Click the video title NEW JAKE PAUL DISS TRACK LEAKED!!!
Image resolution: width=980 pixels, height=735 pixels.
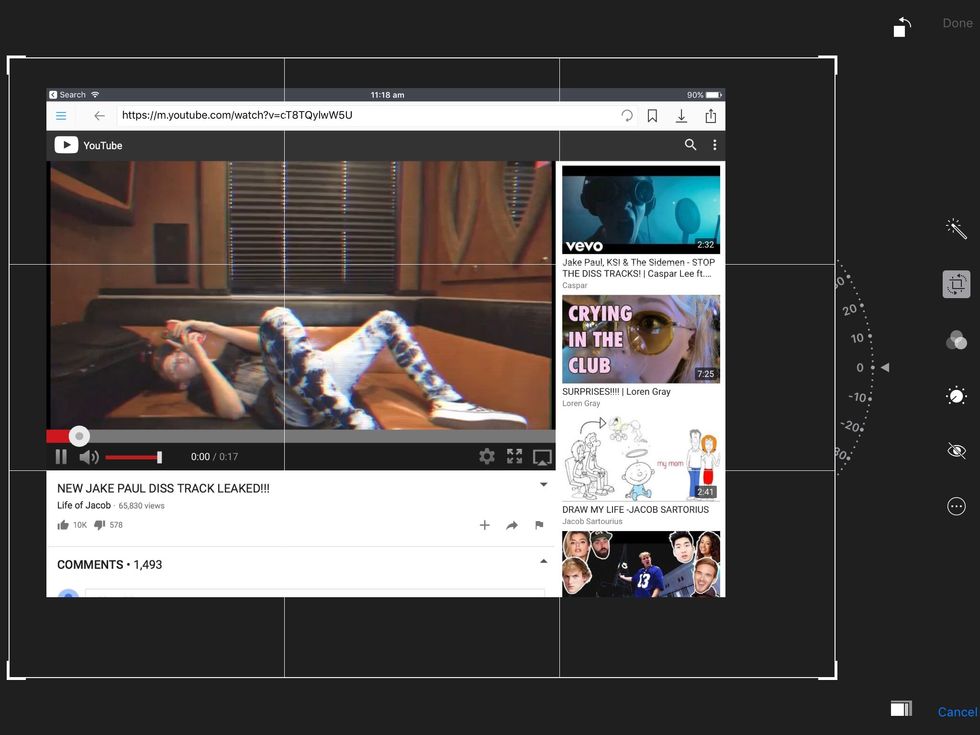163,488
